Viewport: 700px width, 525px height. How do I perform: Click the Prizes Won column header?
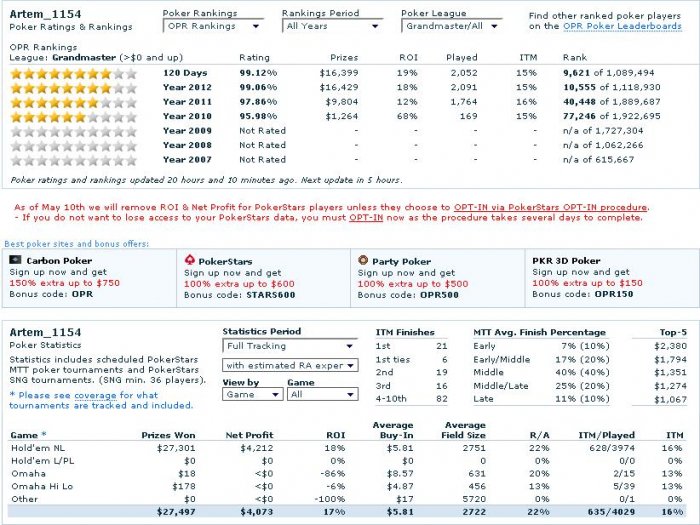point(168,435)
